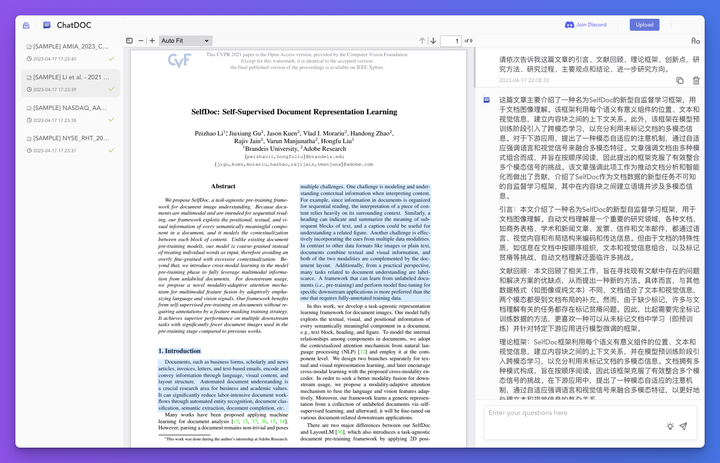
Task: Click the PDF viewer vertical scrollbar
Action: pyautogui.click(x=474, y=67)
